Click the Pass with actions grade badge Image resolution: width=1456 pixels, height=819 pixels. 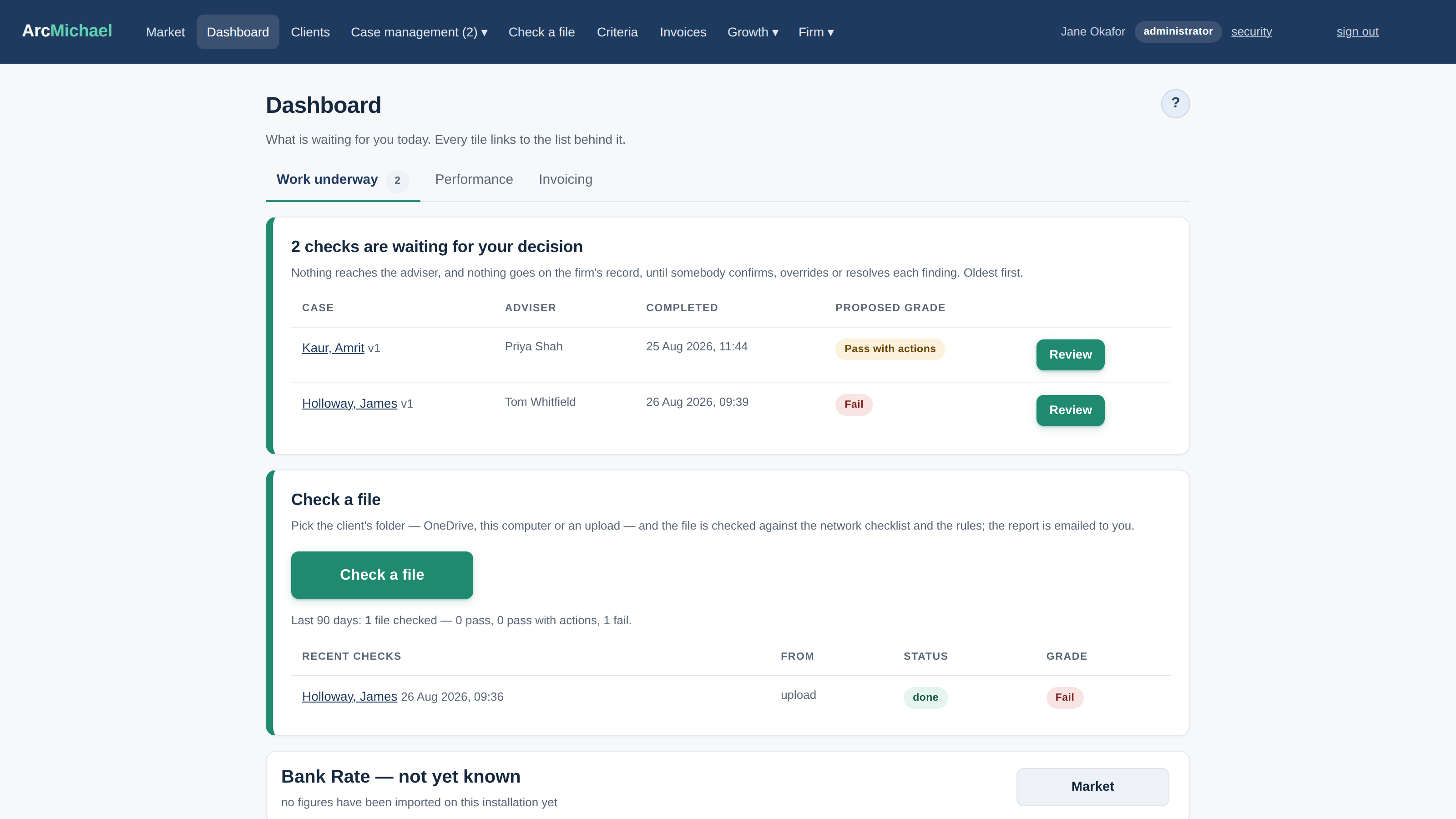(890, 349)
